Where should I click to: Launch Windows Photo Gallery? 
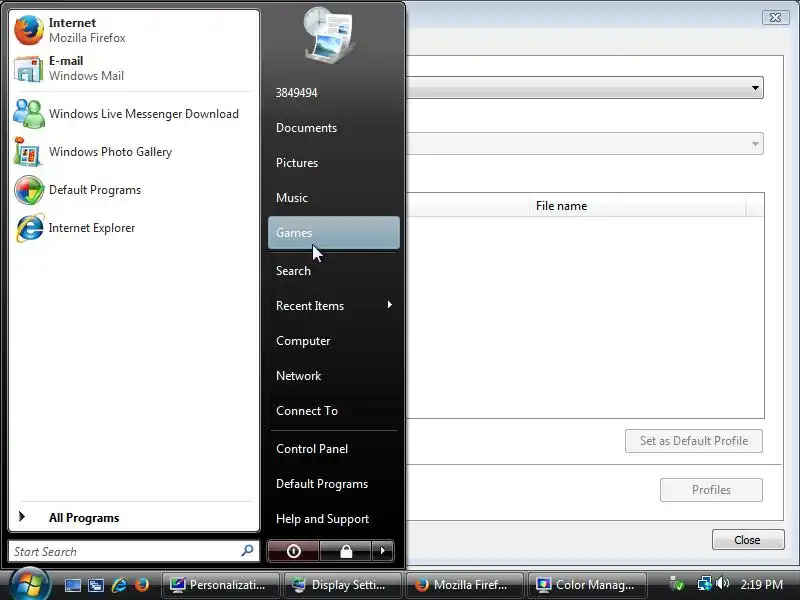[x=134, y=152]
